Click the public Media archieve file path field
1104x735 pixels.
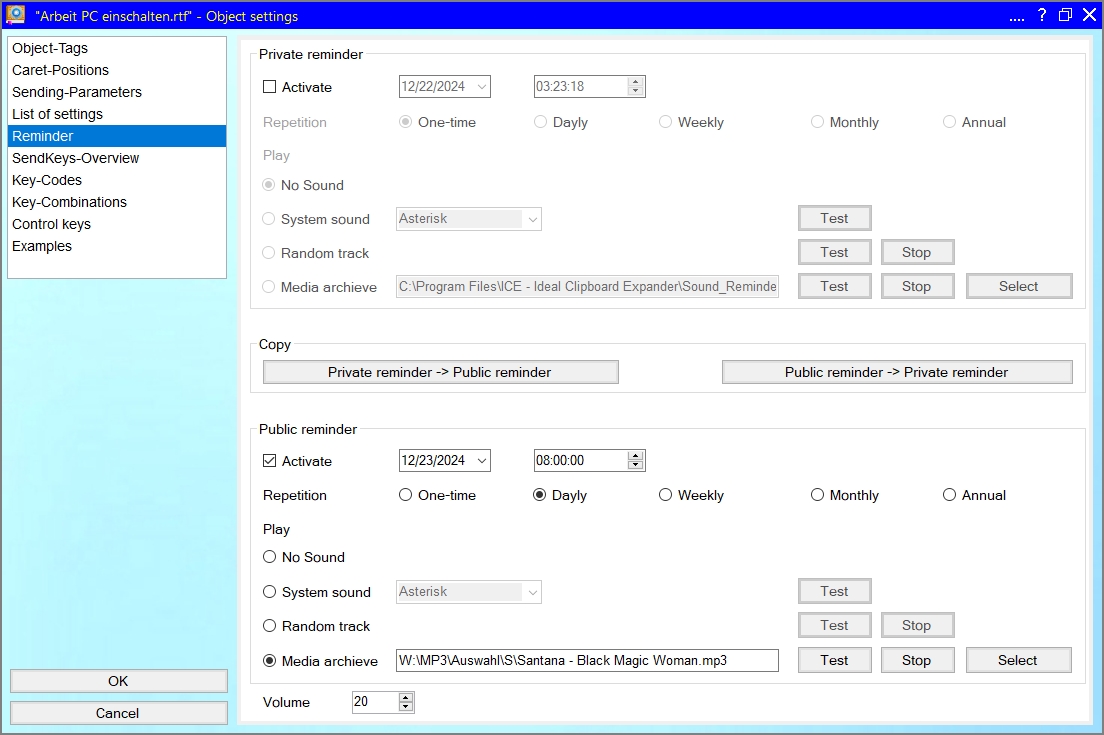point(587,660)
